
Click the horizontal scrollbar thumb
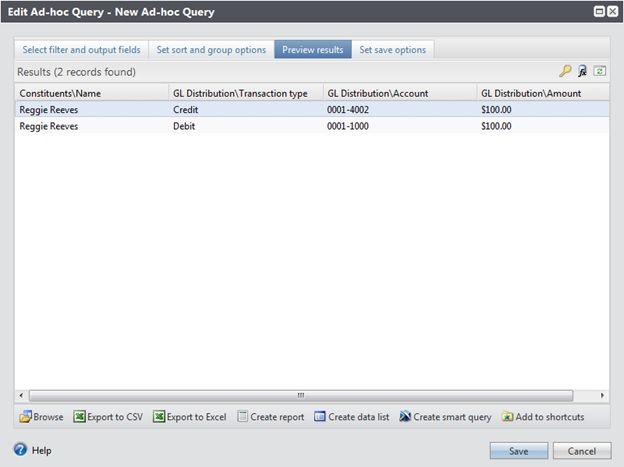pos(301,395)
